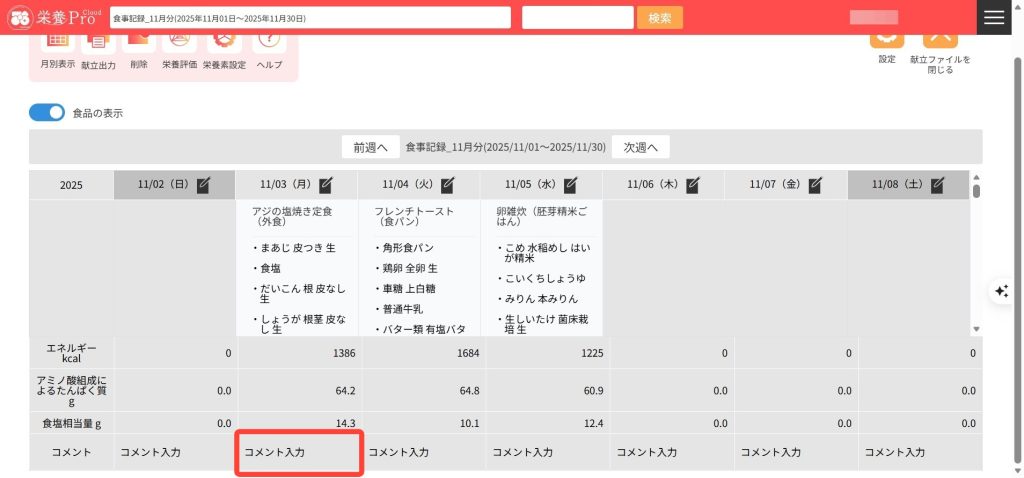Image resolution: width=1024 pixels, height=478 pixels.
Task: Edit the 11/03 (月) entry pencil icon
Action: coord(326,185)
